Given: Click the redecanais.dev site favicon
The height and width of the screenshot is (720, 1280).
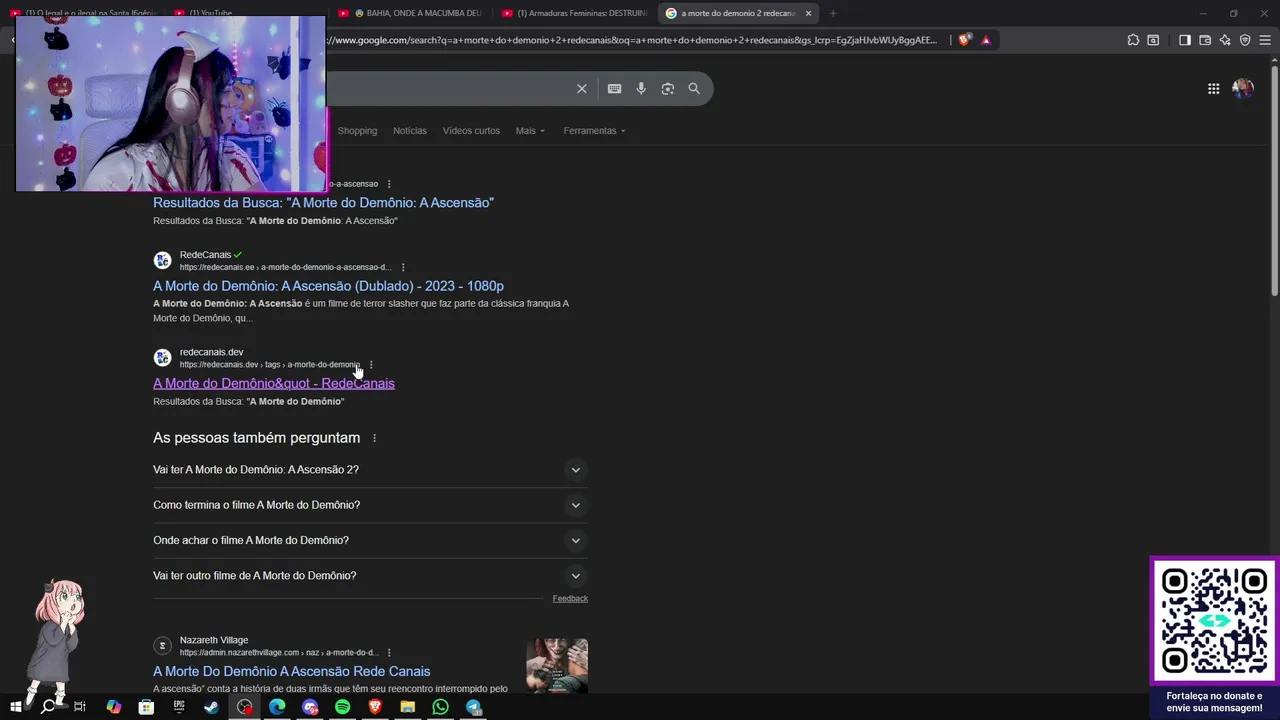Looking at the screenshot, I should click(162, 358).
